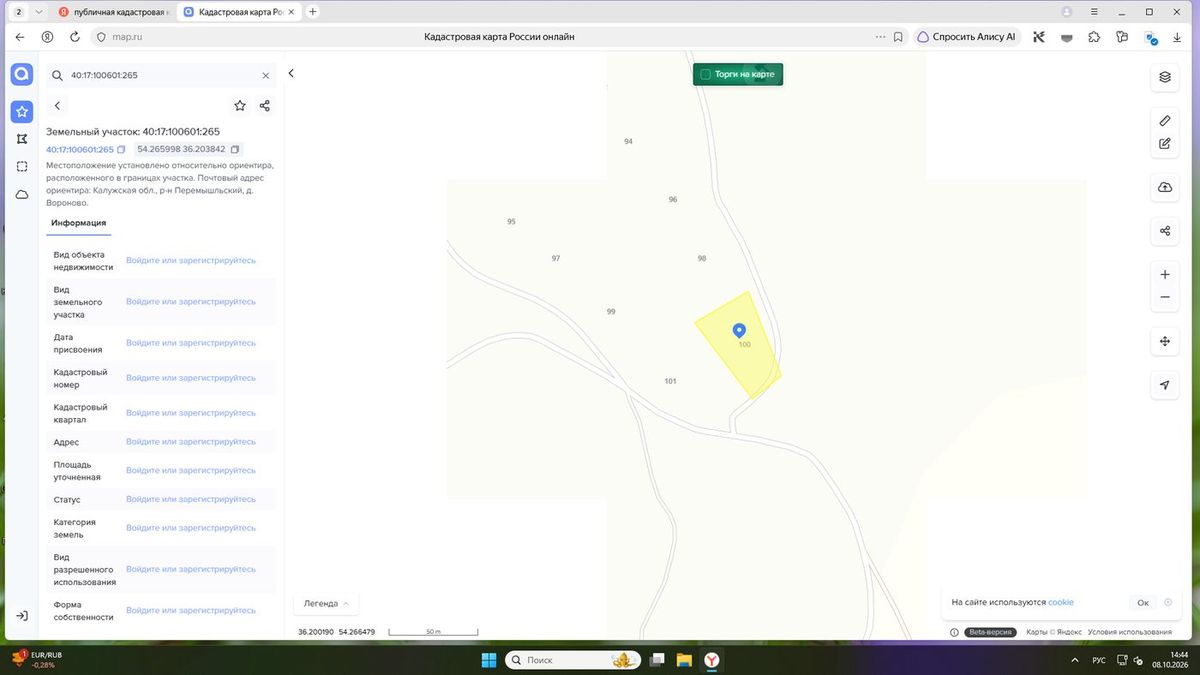
Task: Zoom in on the map
Action: (1165, 274)
